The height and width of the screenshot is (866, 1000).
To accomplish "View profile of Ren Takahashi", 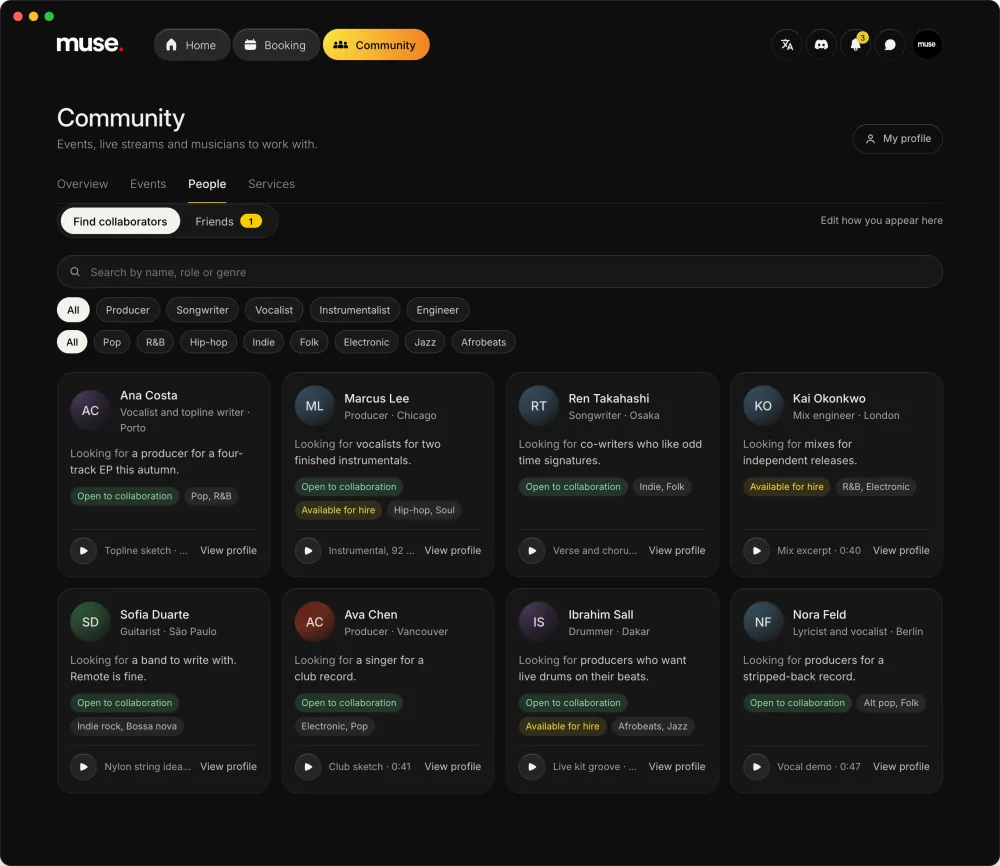I will click(x=677, y=550).
